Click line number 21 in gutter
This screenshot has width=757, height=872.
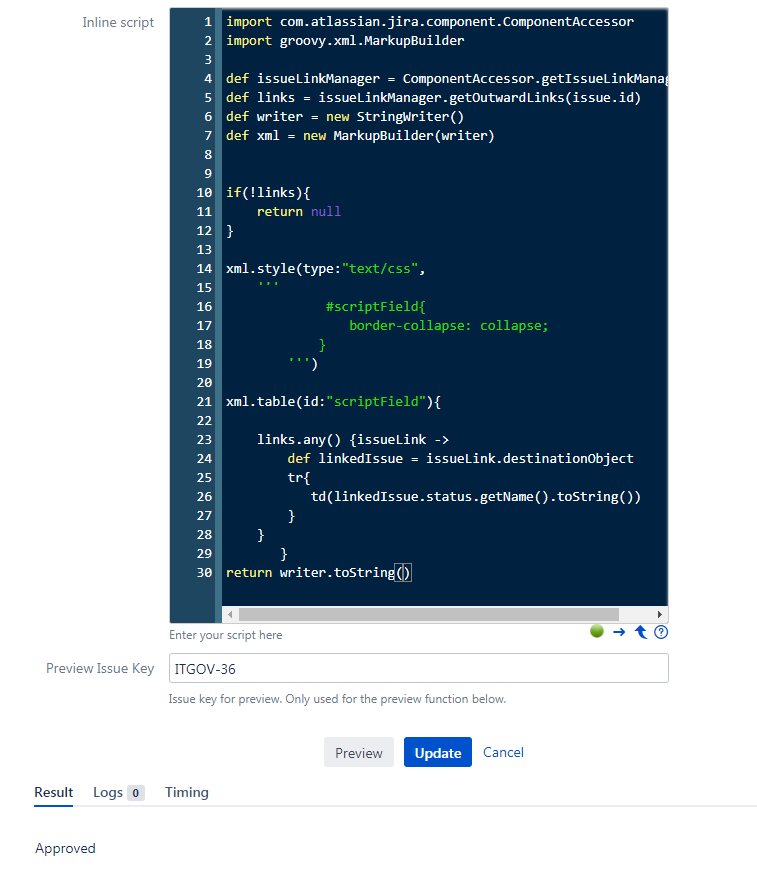[204, 402]
